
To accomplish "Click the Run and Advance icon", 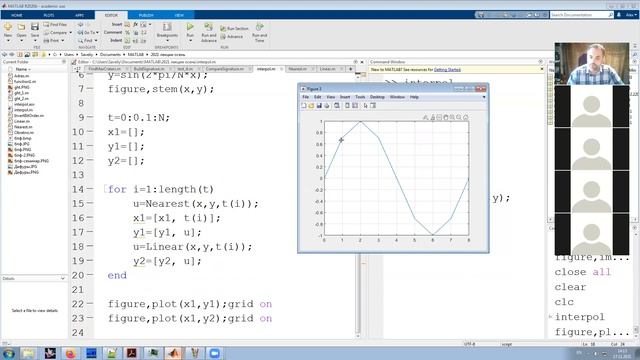I will 209,27.
